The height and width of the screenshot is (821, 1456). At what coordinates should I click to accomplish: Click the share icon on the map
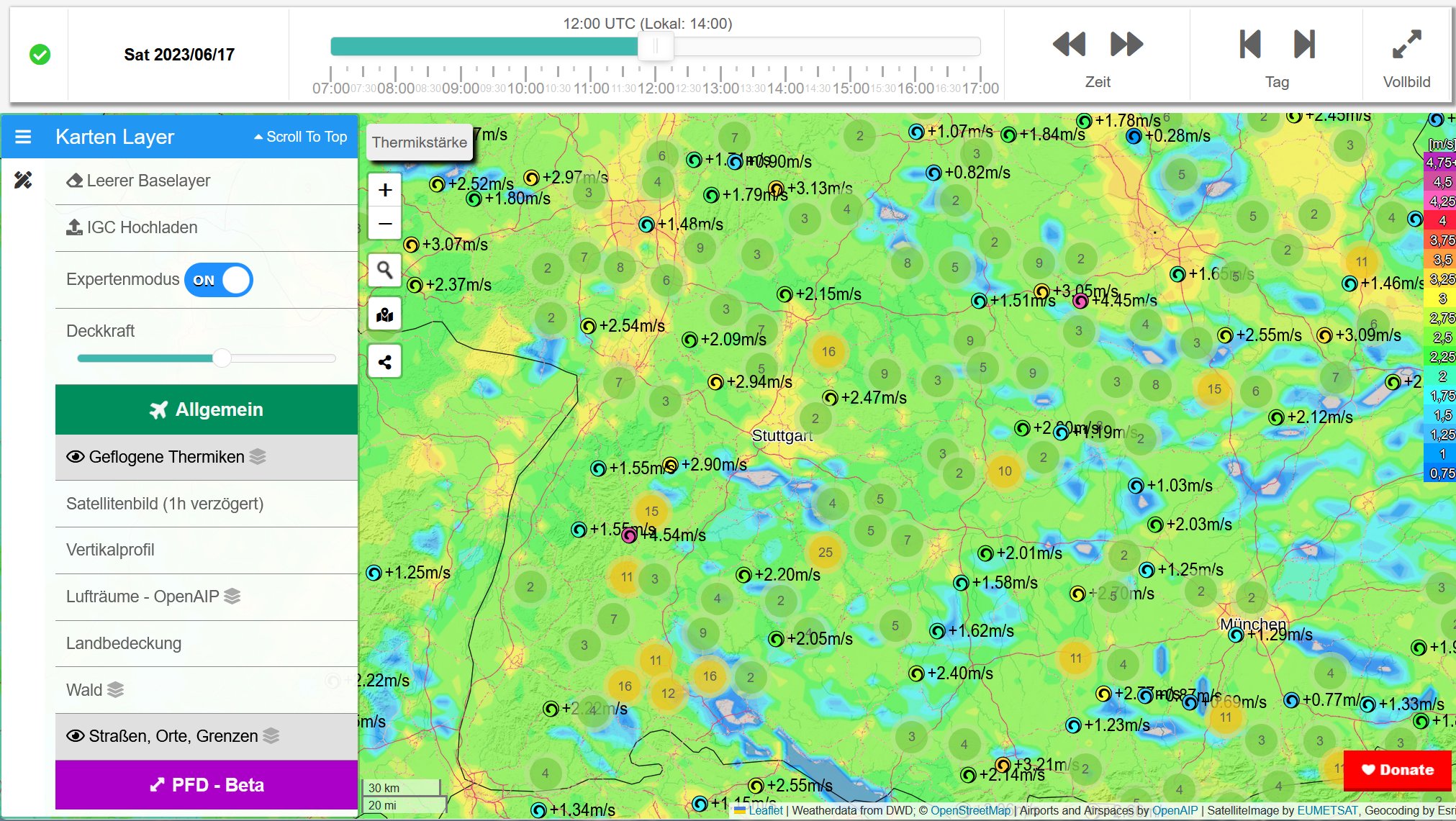click(384, 361)
